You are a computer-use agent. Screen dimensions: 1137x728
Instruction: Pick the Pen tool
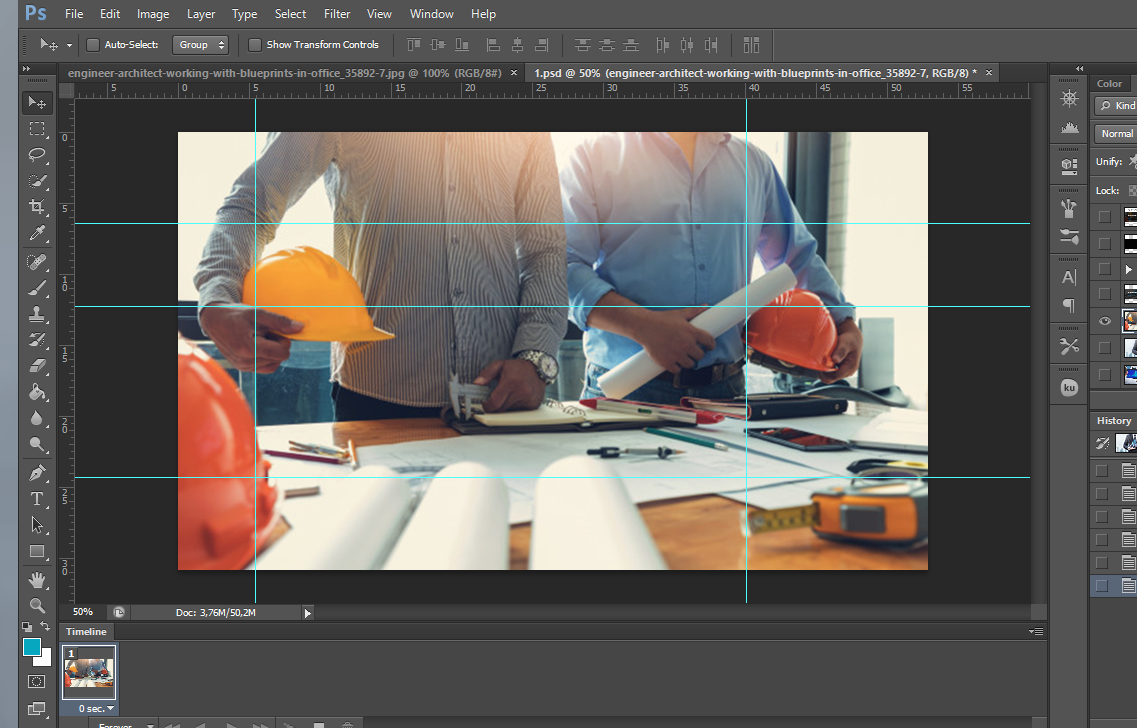click(x=37, y=473)
